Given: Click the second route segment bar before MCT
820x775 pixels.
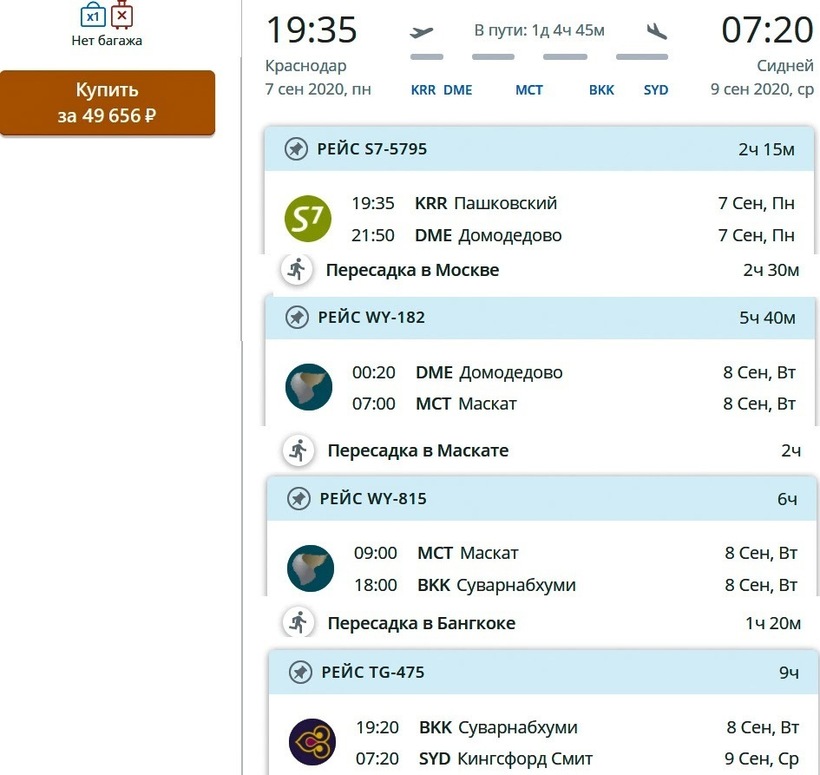Looking at the screenshot, I should [x=493, y=57].
